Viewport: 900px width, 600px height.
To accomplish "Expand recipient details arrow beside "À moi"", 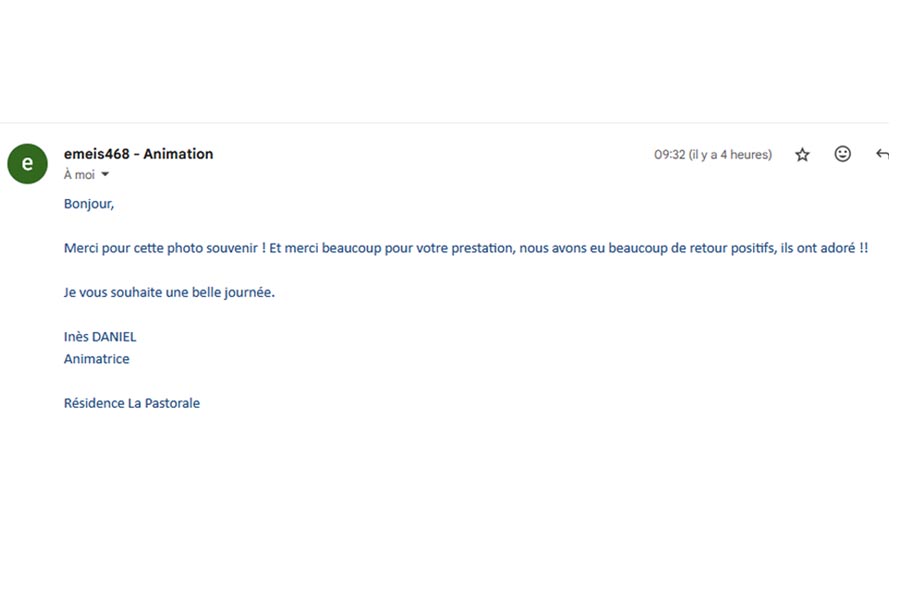I will click(x=105, y=175).
